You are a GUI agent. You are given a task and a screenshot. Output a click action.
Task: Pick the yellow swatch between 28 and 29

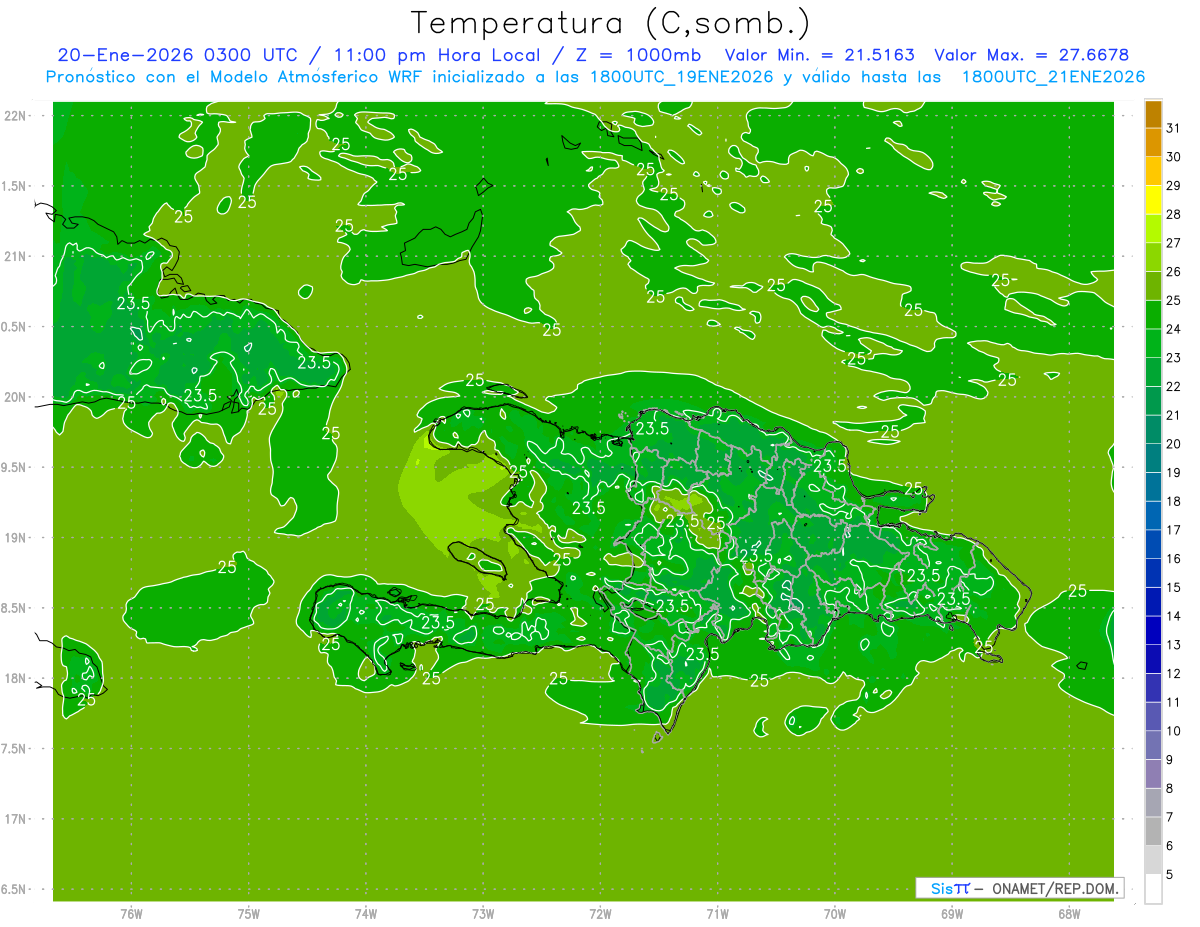(1153, 200)
